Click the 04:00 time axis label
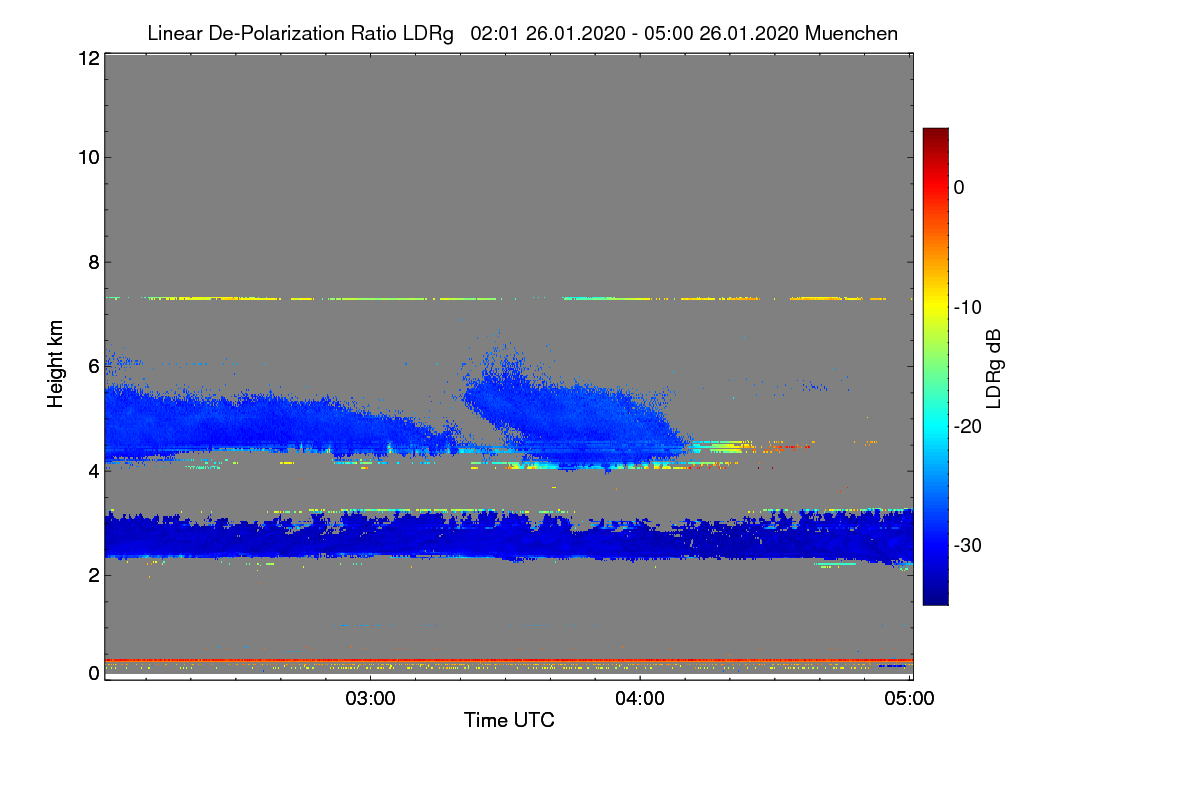 coord(641,698)
